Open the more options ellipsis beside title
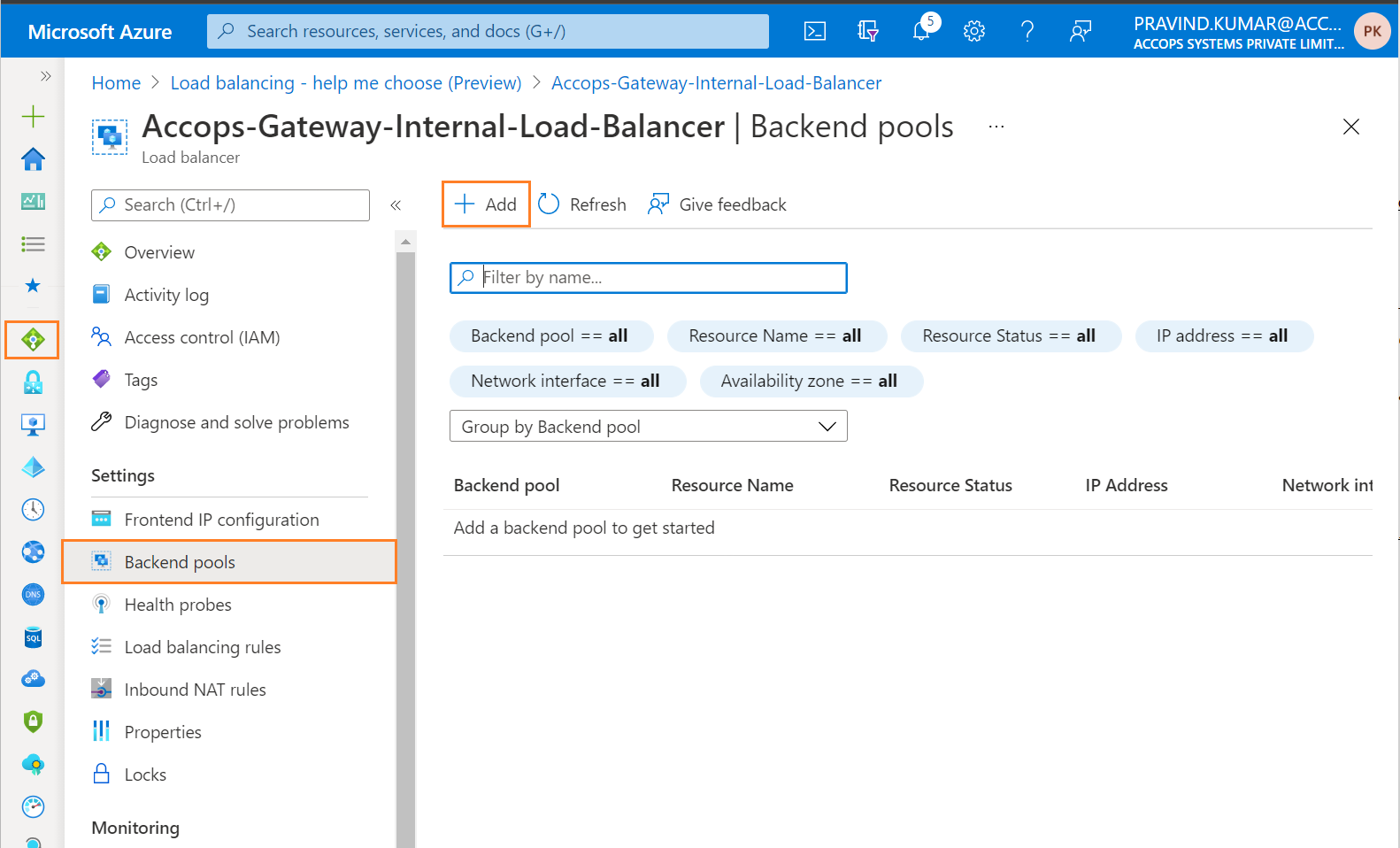The image size is (1400, 848). click(996, 127)
